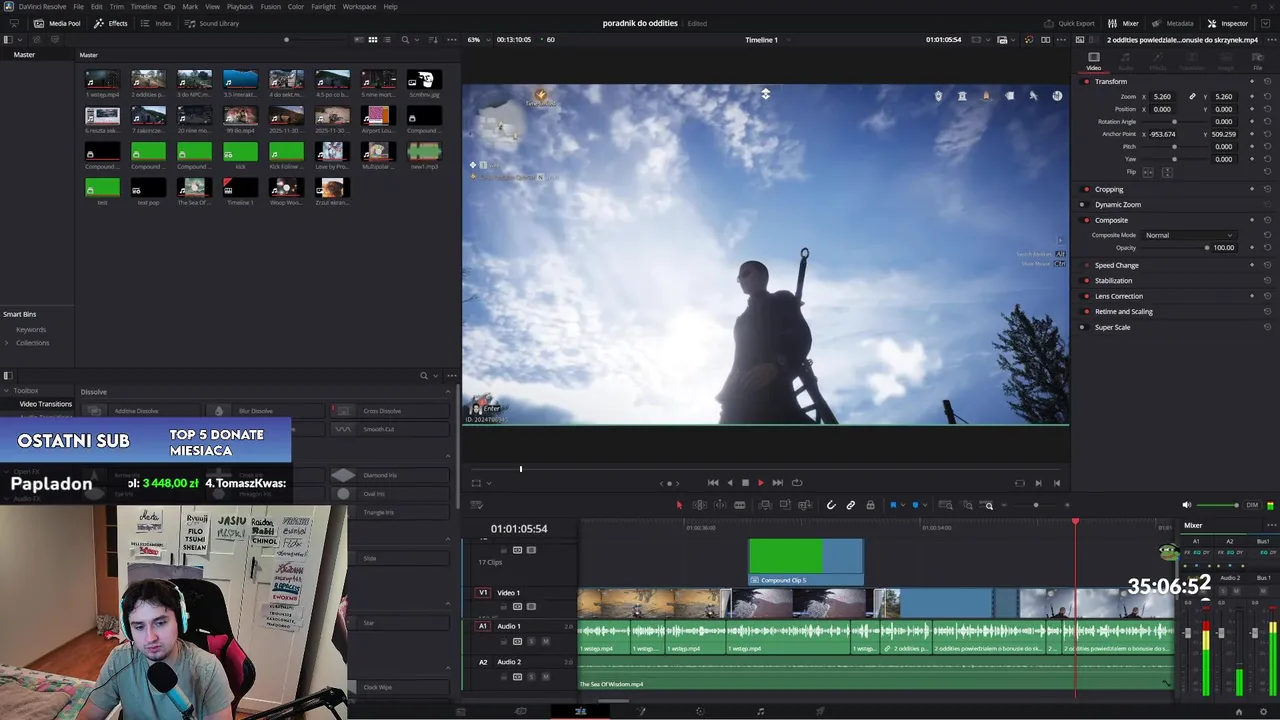Screen dimensions: 1280x720
Task: Expand the Cropping section
Action: tap(1109, 189)
